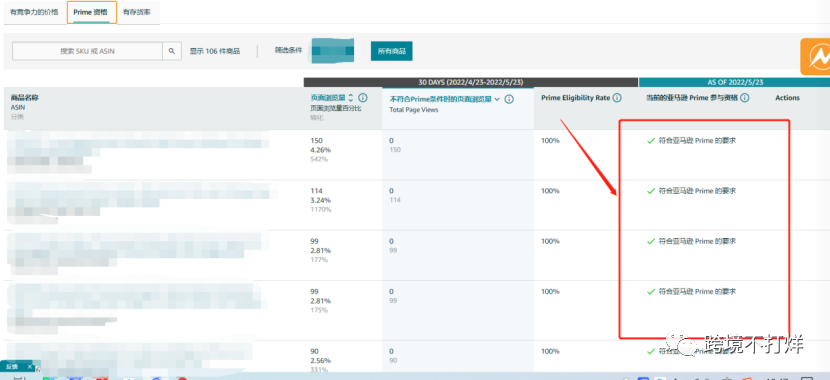Open info icon beside 页面浏览量 header

[x=363, y=98]
